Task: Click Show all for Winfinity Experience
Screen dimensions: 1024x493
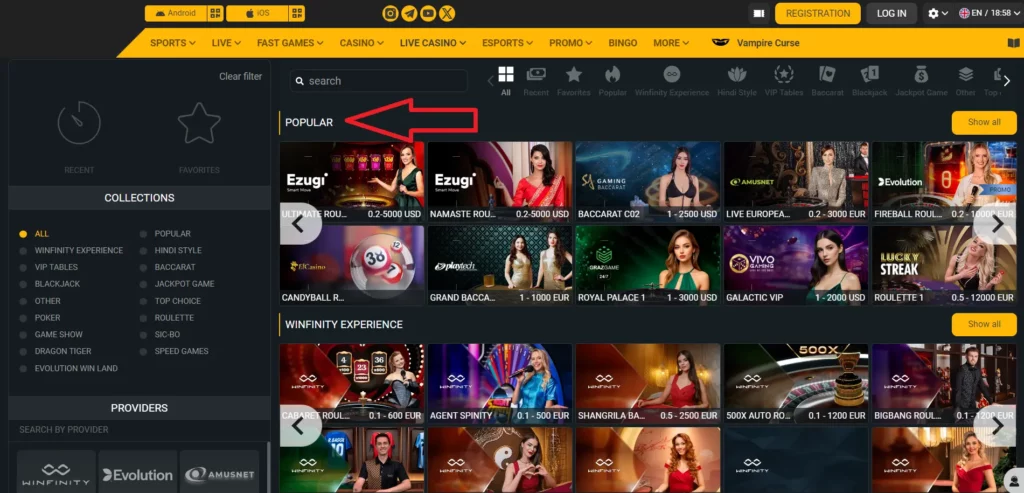Action: tap(984, 325)
